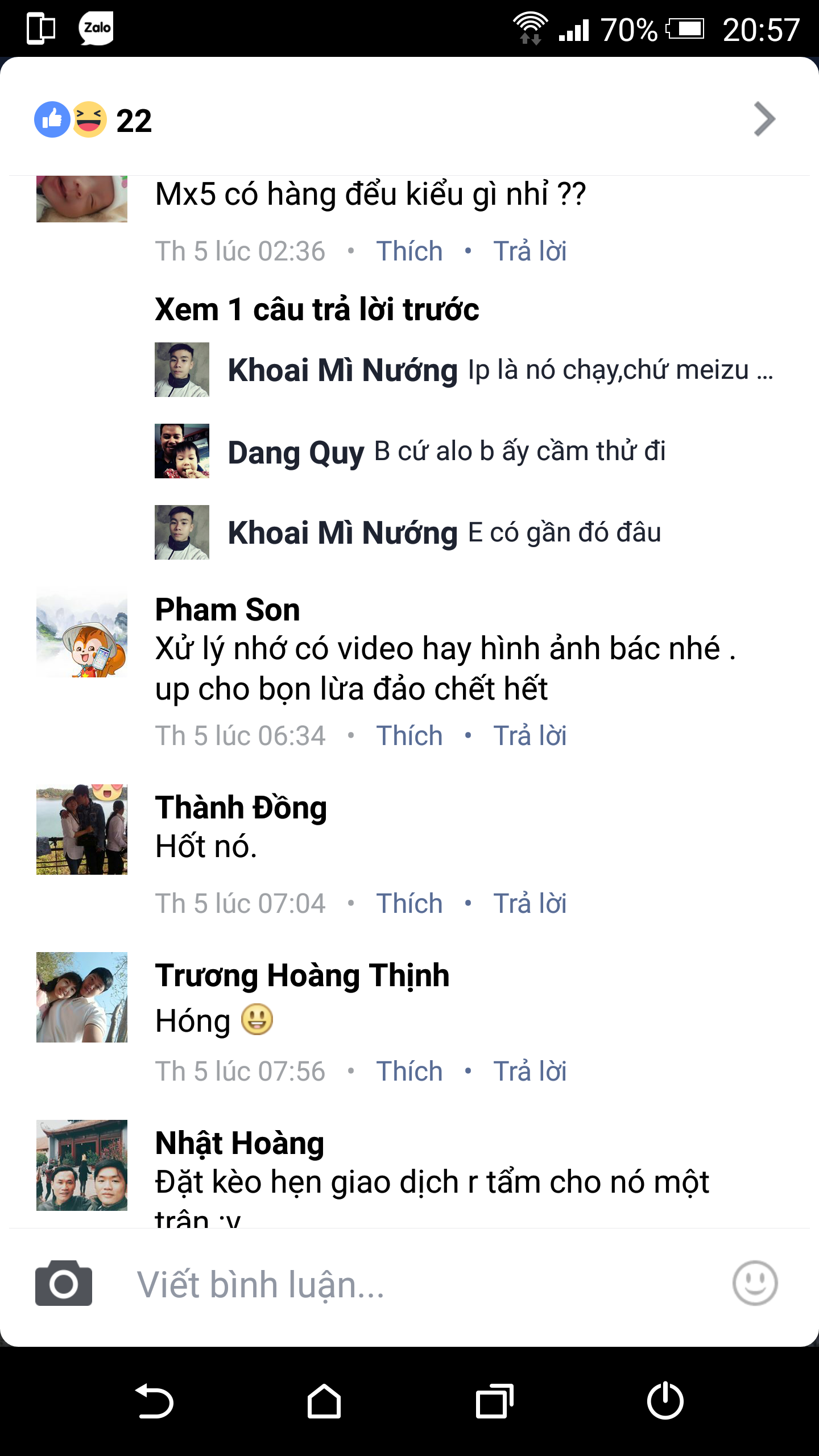Like Trương Hoàng Thịnh's comment with Thích
Image resolution: width=819 pixels, height=1456 pixels.
click(x=409, y=1071)
